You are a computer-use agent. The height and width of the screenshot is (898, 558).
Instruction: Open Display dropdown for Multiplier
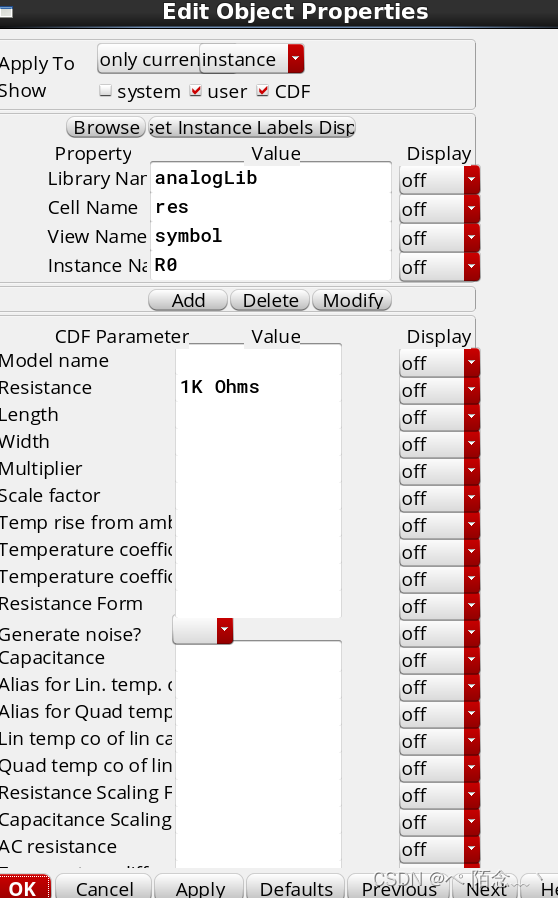click(439, 471)
